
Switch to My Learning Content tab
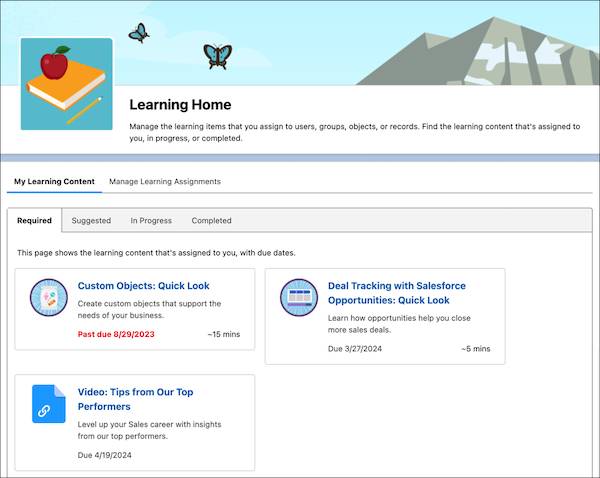54,181
